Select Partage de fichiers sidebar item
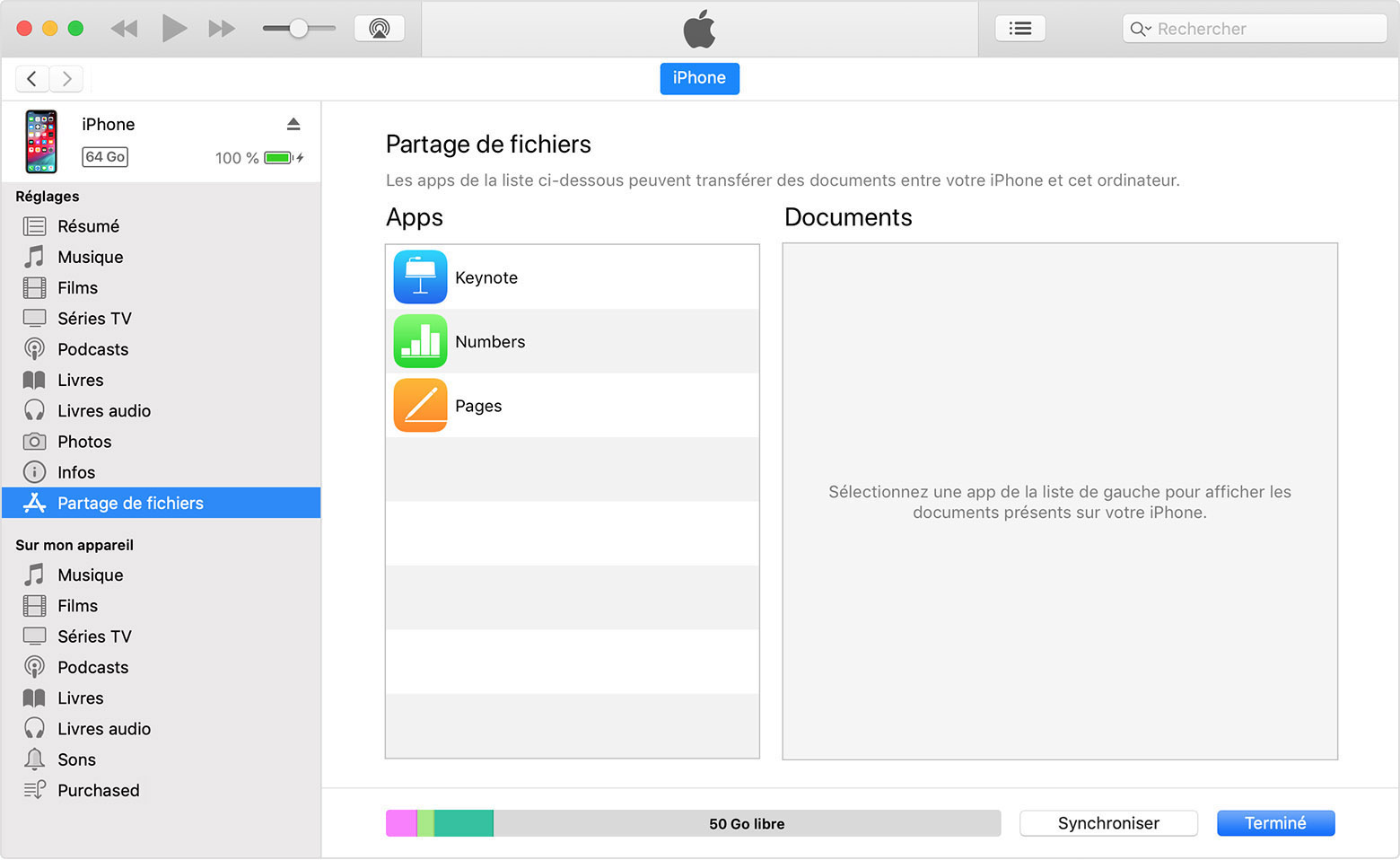Viewport: 1400px width, 860px height. (162, 503)
